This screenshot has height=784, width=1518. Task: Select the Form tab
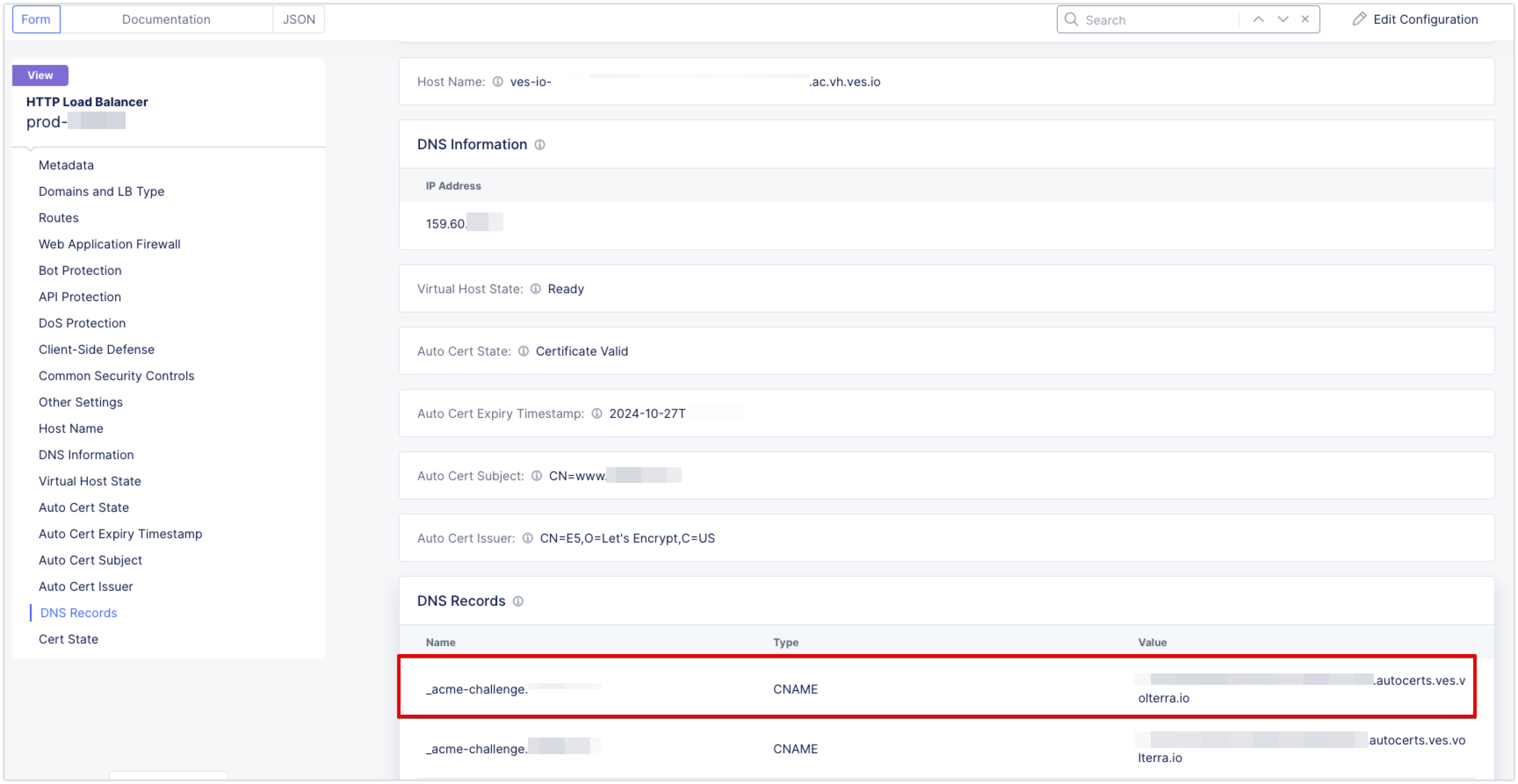click(x=36, y=19)
